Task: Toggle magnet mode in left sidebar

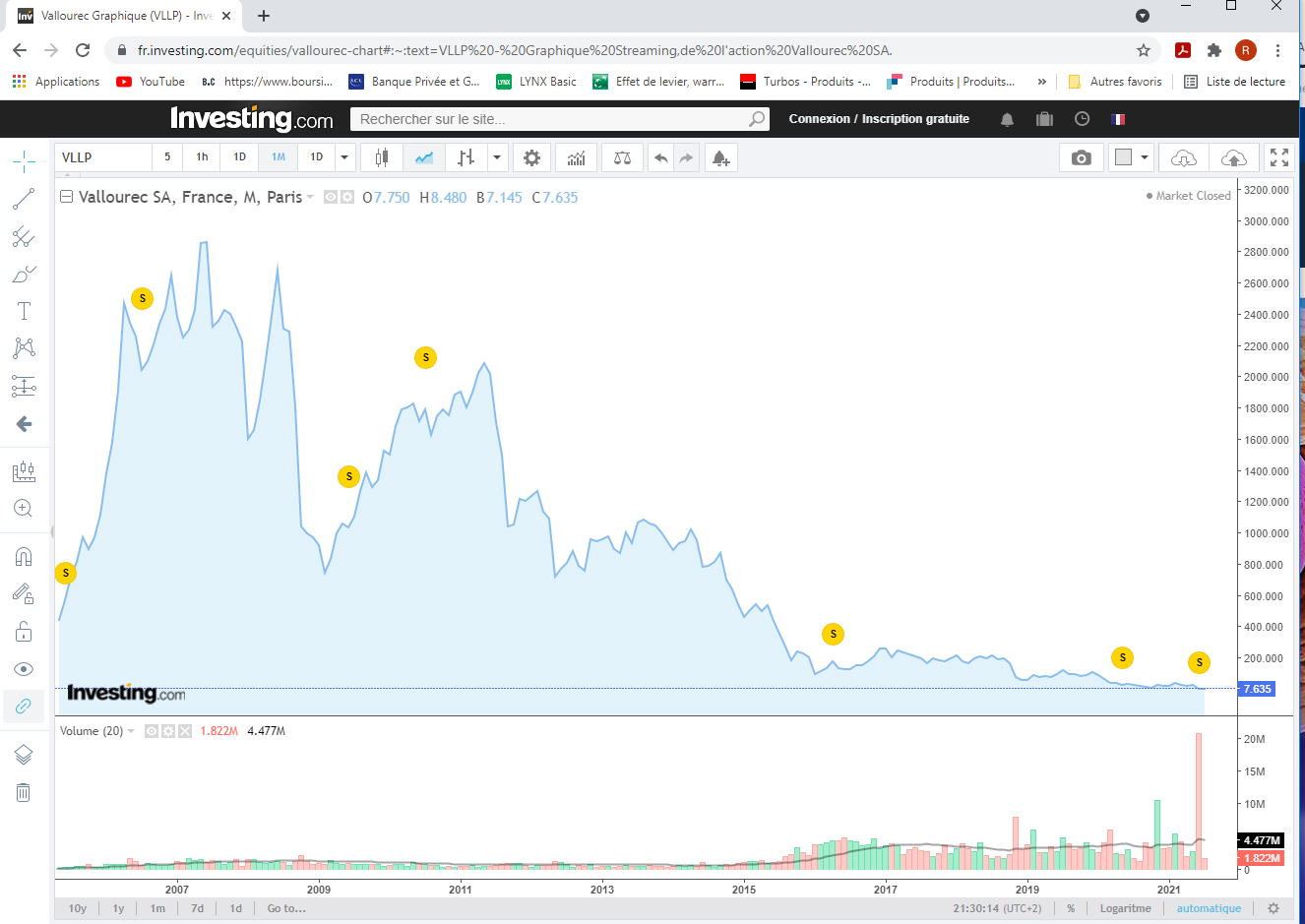Action: [x=24, y=557]
